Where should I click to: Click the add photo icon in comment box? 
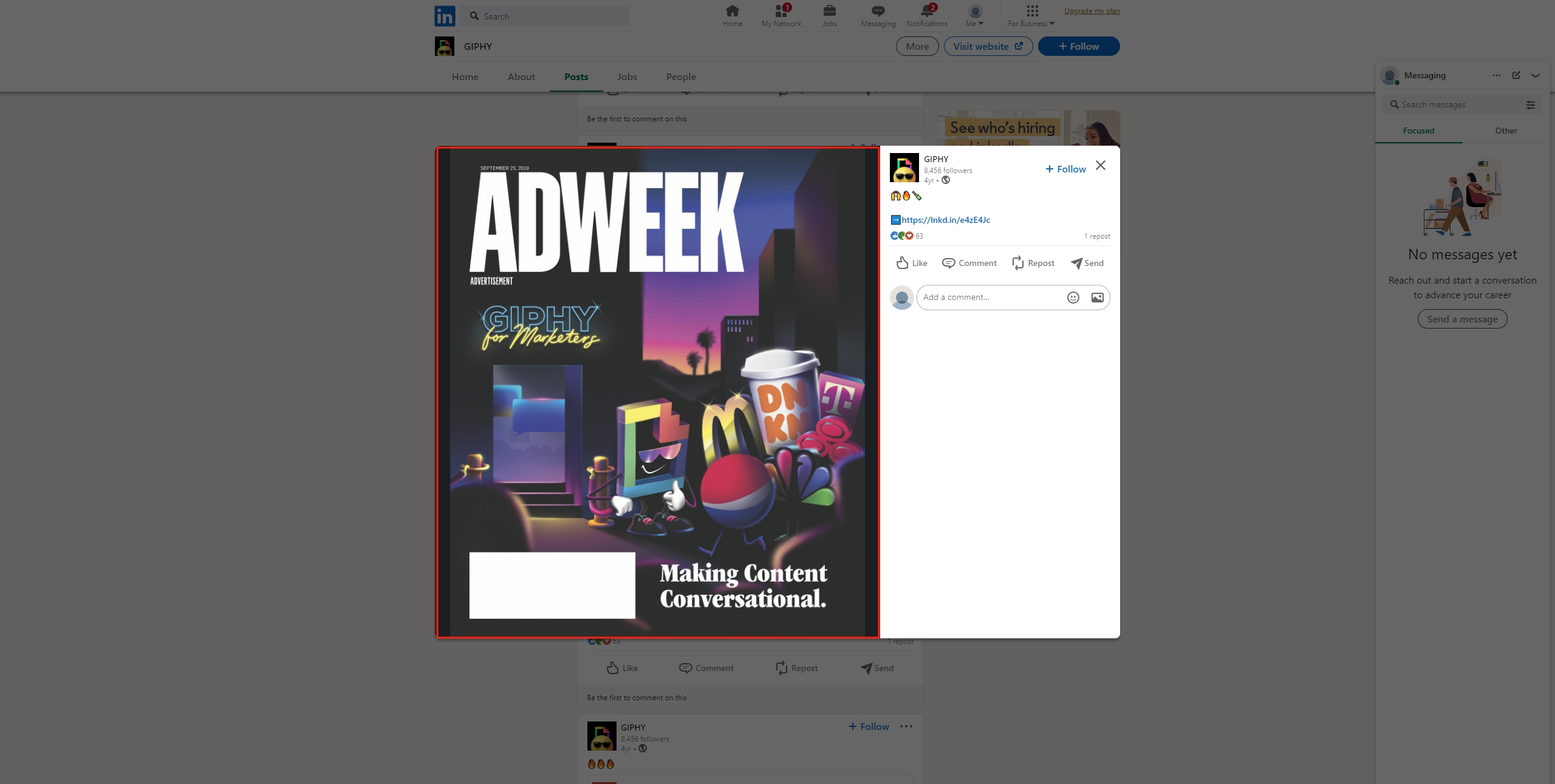1098,298
